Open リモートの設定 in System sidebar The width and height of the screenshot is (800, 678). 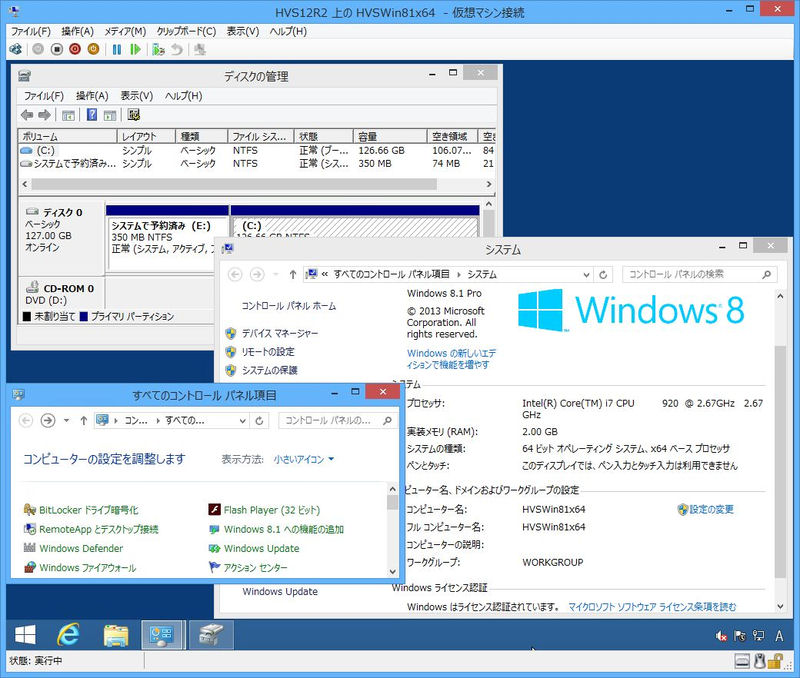(x=268, y=352)
